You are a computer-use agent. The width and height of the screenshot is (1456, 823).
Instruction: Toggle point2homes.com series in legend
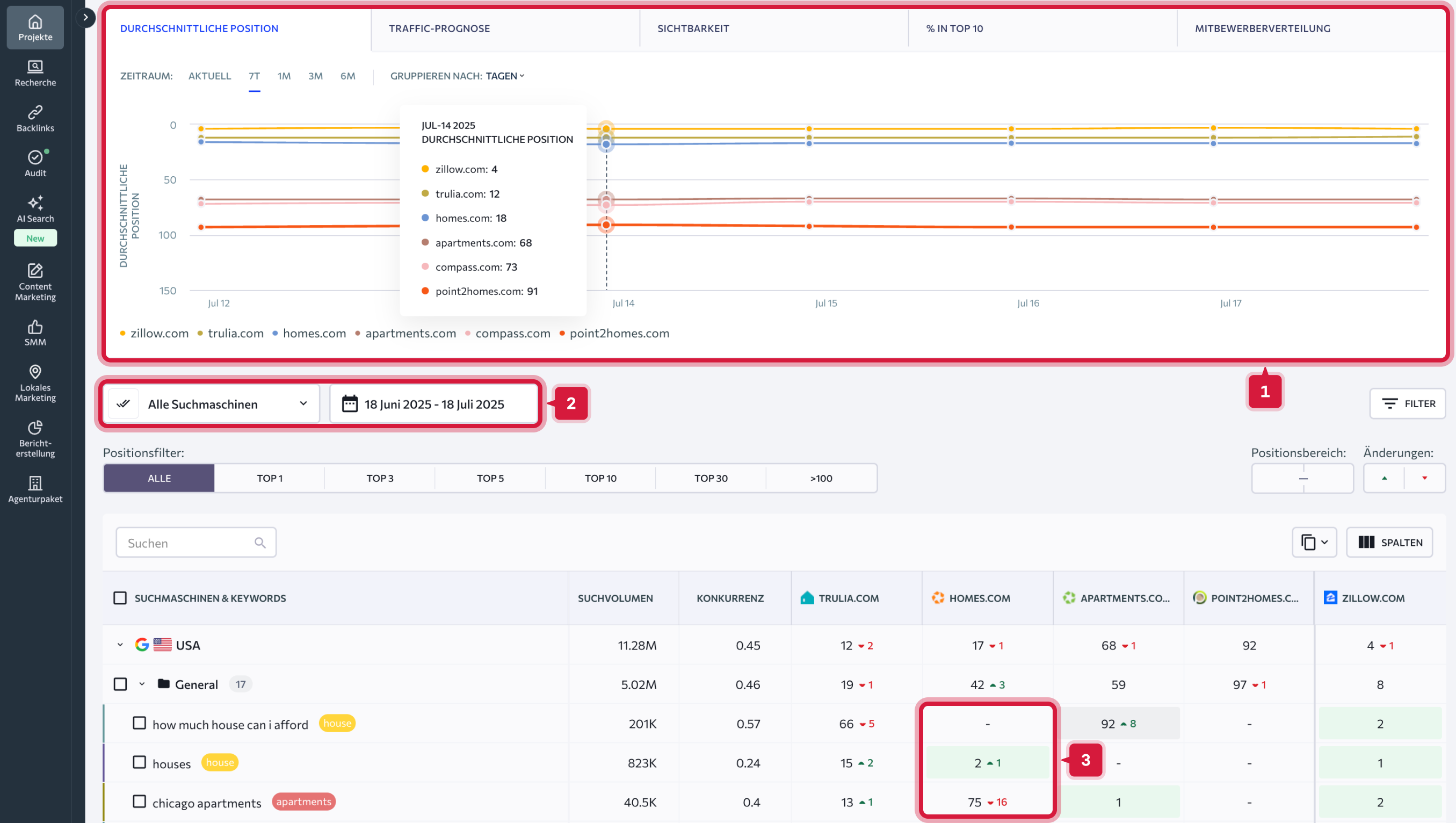614,333
